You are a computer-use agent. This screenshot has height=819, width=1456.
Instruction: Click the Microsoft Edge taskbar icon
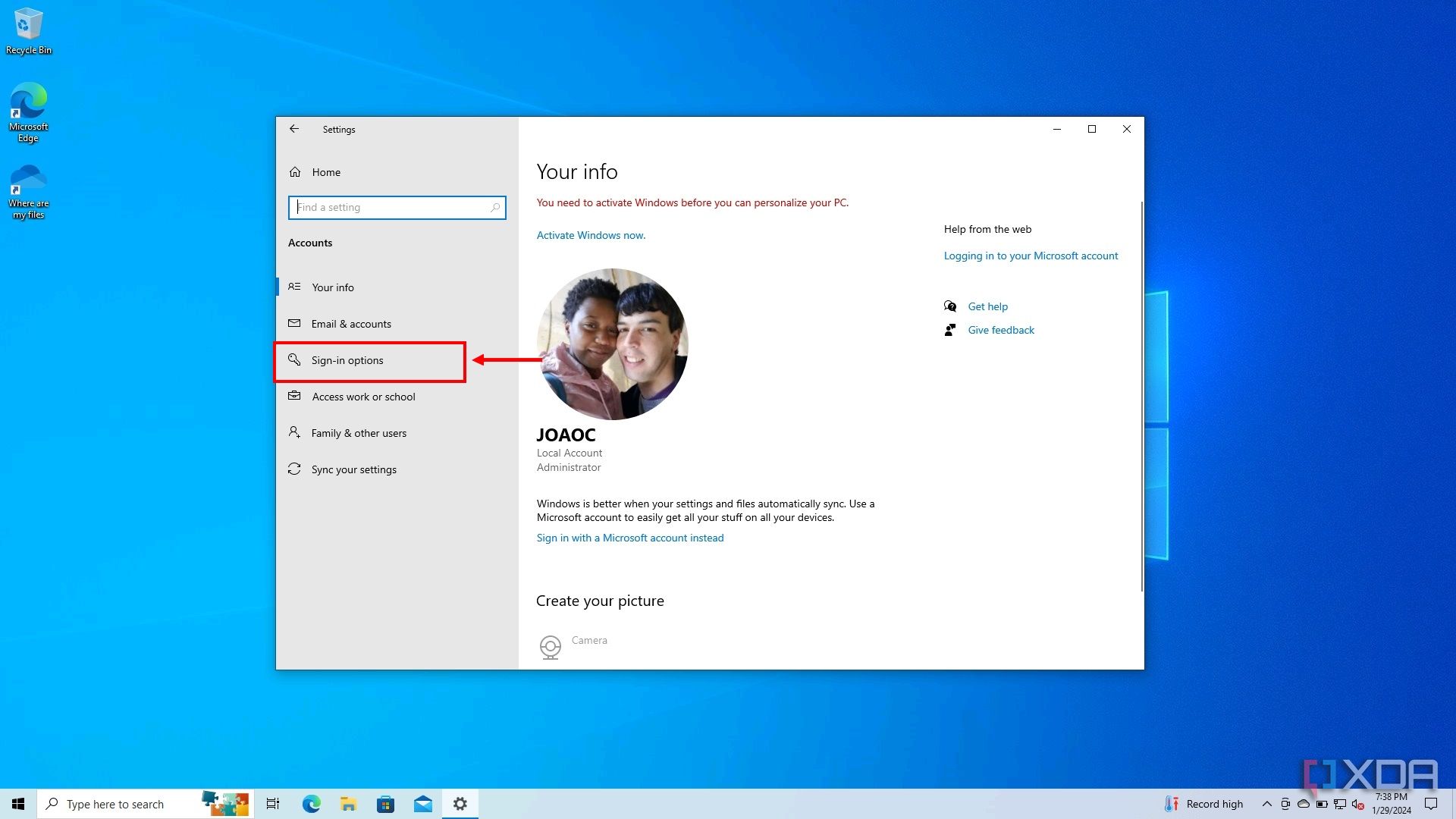311,804
